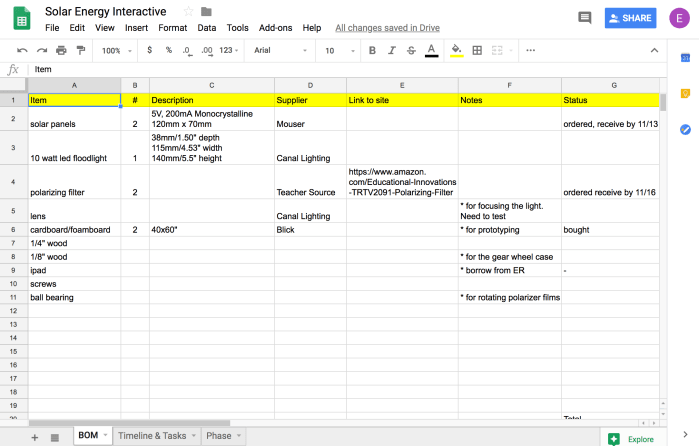Hide the menus with the collapse arrow

pos(654,50)
